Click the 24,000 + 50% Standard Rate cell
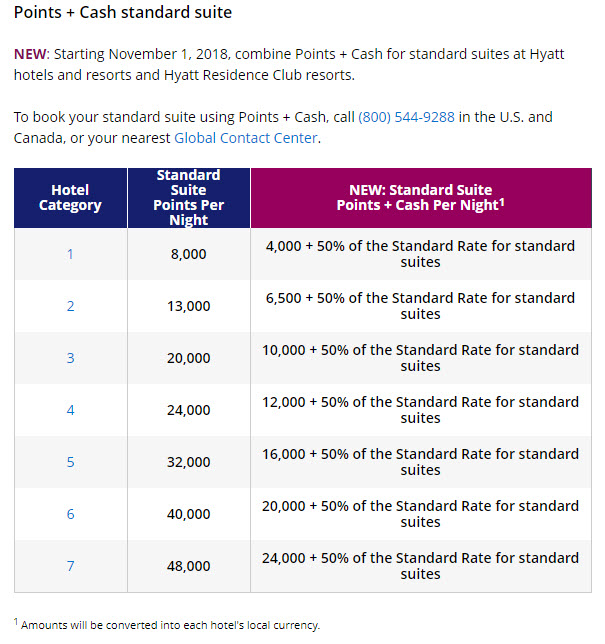The image size is (605, 644). click(x=420, y=566)
